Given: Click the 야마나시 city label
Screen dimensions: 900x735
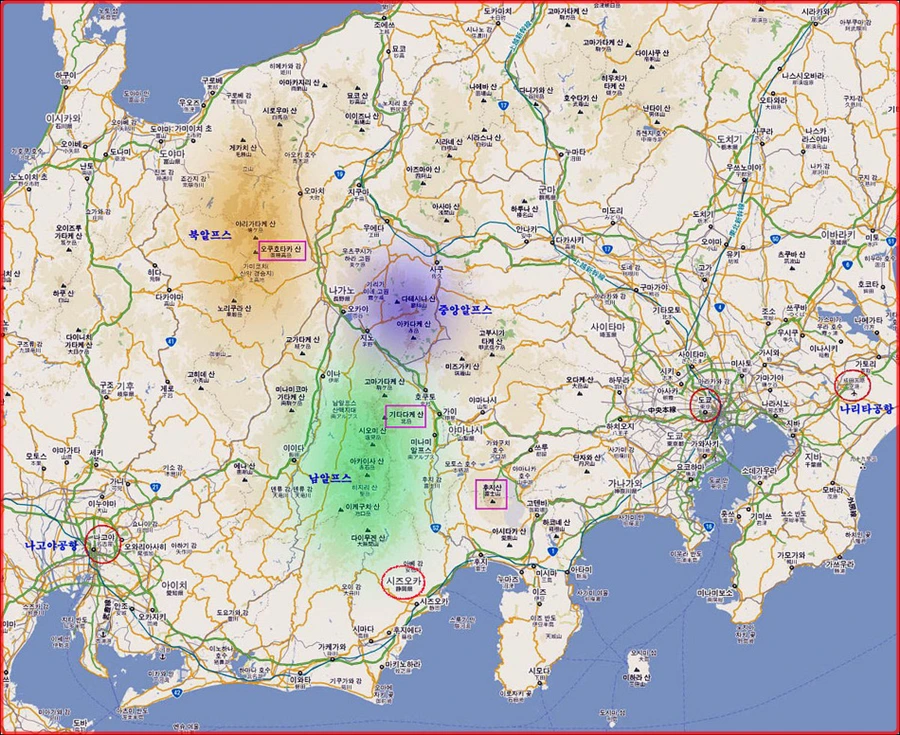Looking at the screenshot, I should pos(465,429).
